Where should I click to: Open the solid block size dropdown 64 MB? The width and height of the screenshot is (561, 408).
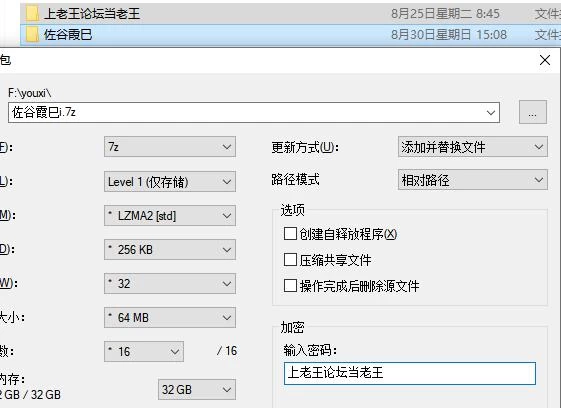tap(170, 317)
